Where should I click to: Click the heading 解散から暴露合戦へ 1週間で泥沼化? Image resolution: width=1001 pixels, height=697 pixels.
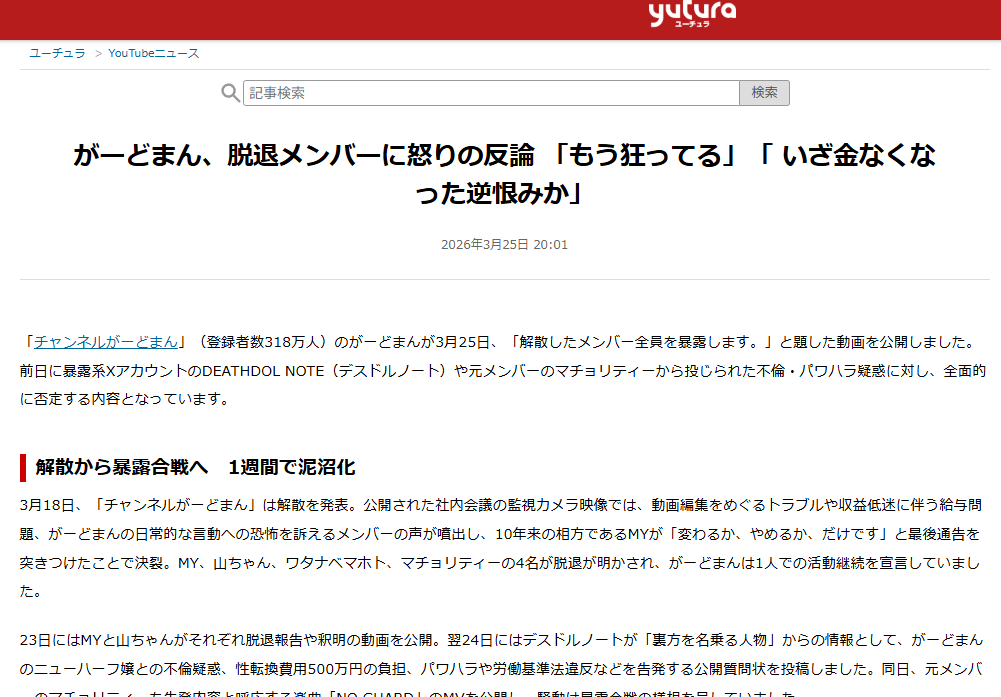click(195, 467)
